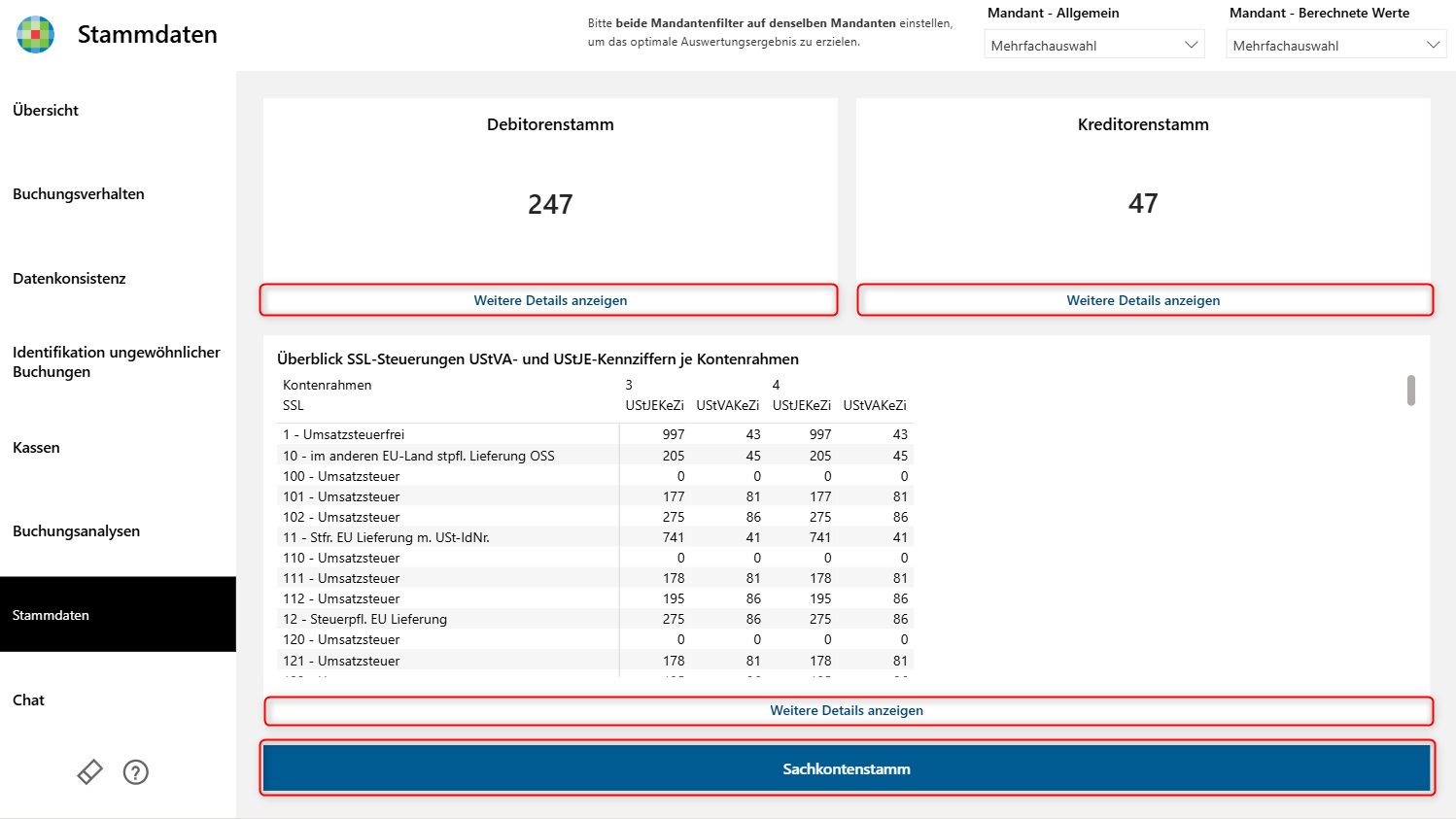This screenshot has width=1456, height=819.
Task: Click the '112 - Umsatzsteuer' row label
Action: 341,598
